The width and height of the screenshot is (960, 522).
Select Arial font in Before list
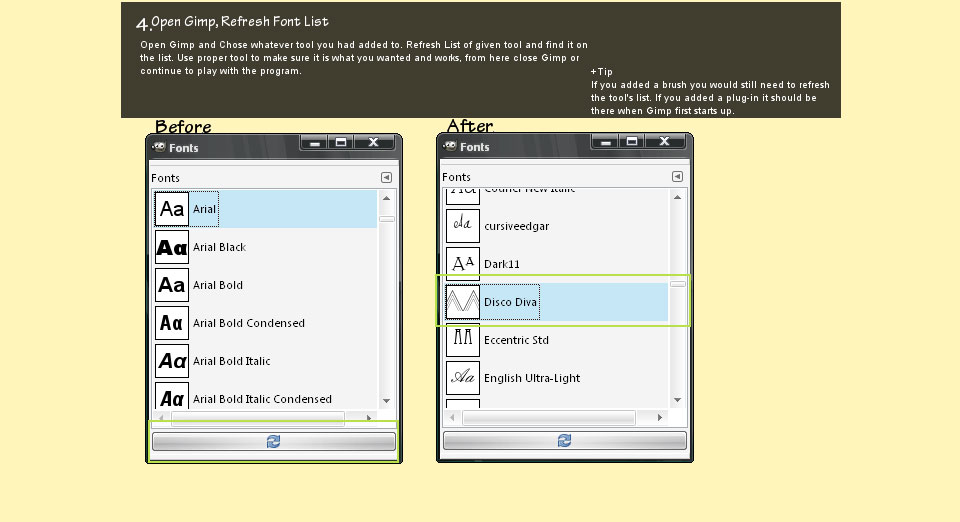(265, 209)
